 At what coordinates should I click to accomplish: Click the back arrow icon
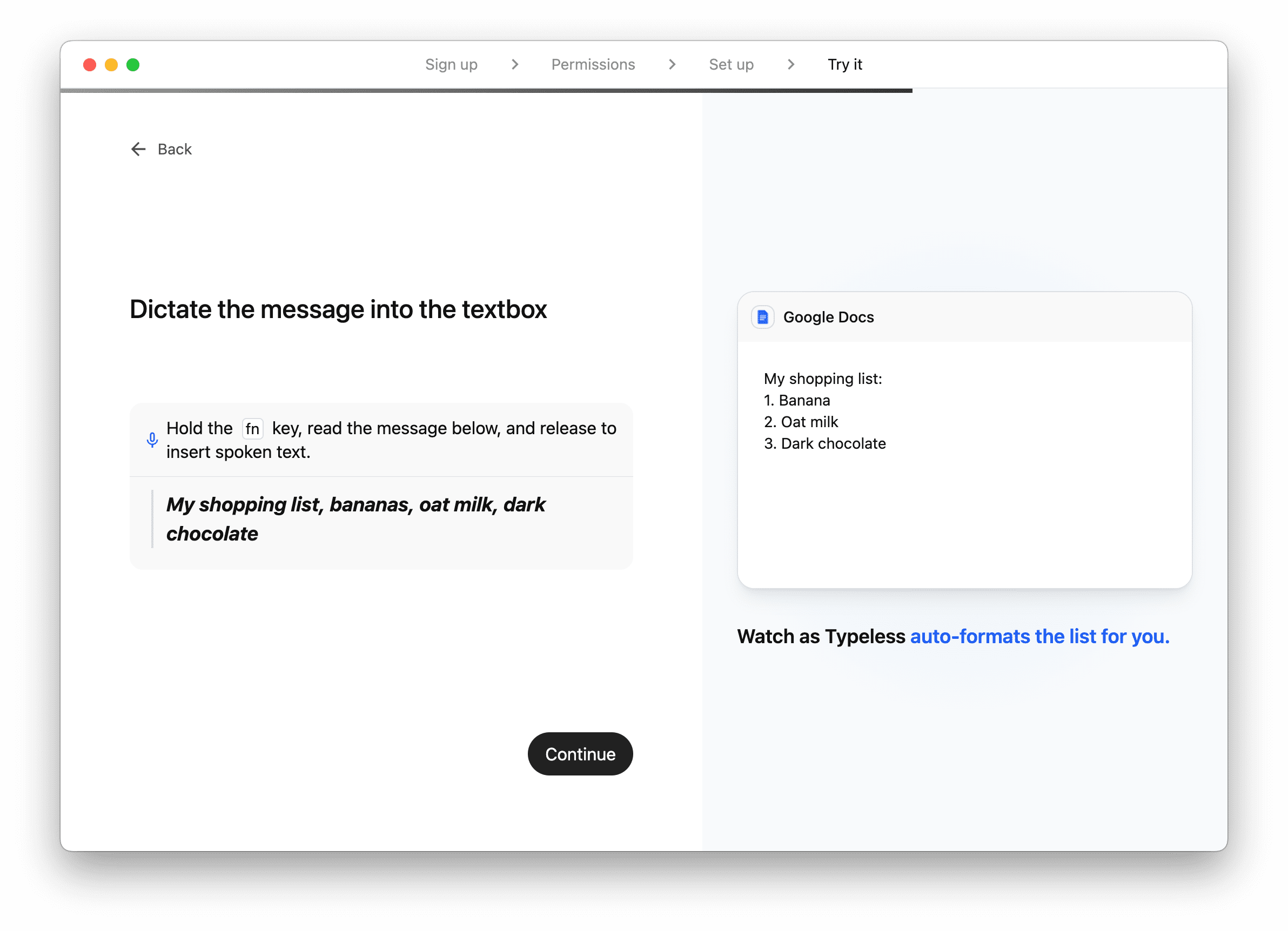138,149
